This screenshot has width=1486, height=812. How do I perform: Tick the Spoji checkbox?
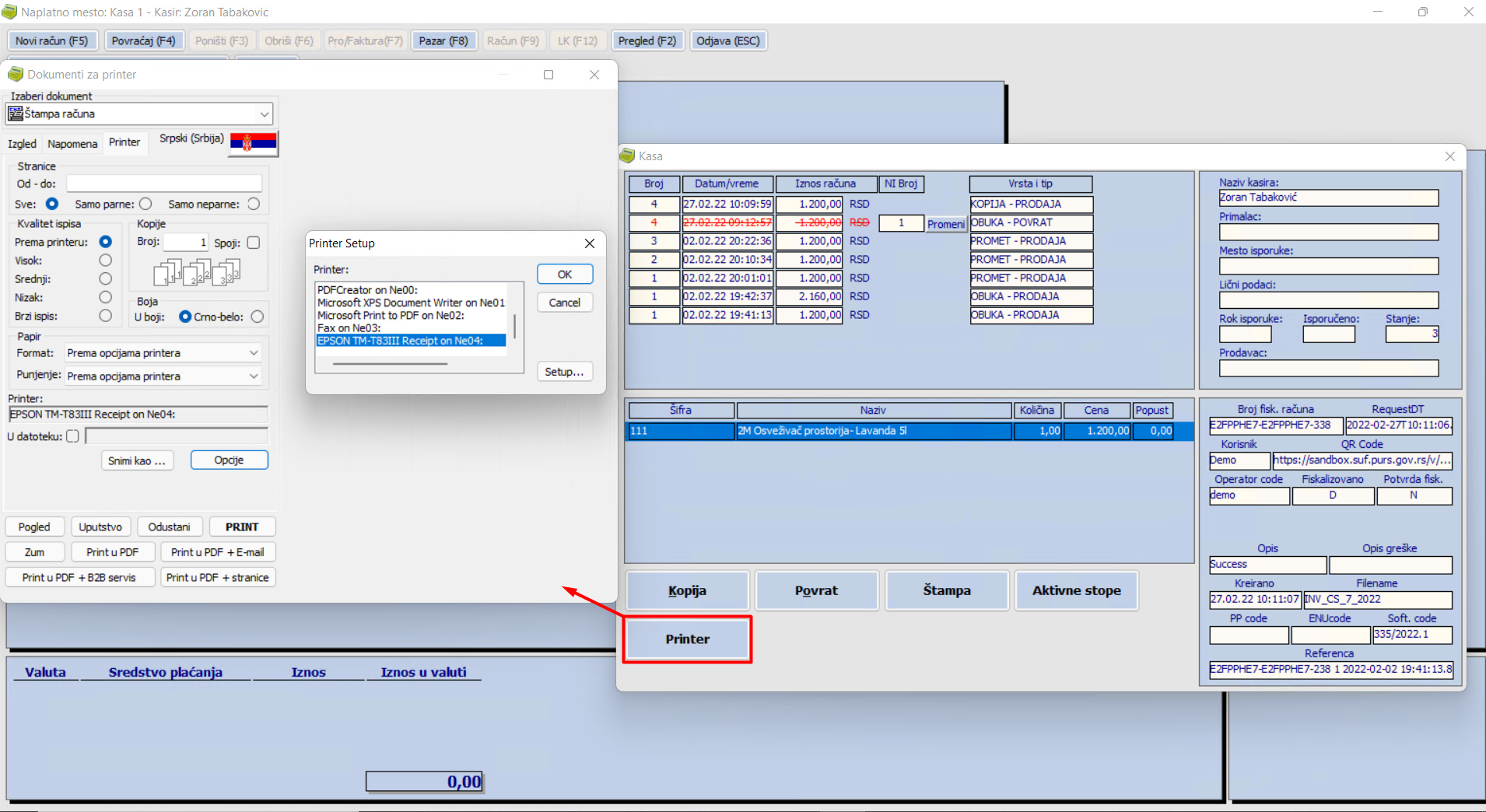tap(254, 243)
